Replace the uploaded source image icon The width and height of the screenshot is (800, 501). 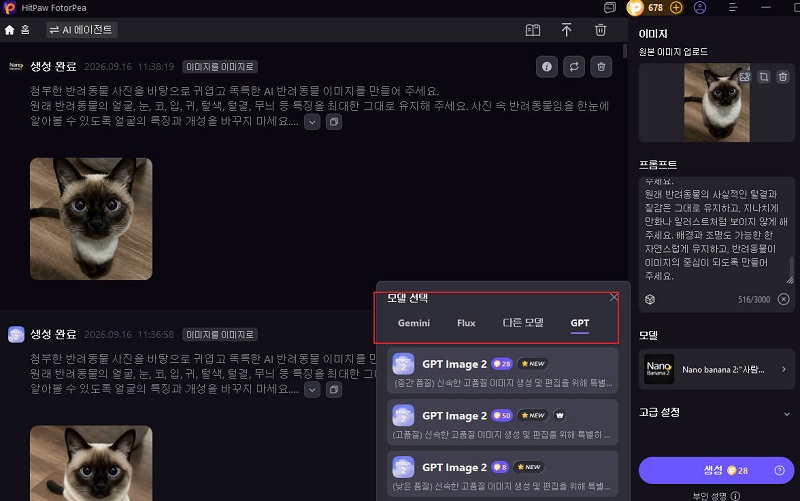(x=745, y=77)
